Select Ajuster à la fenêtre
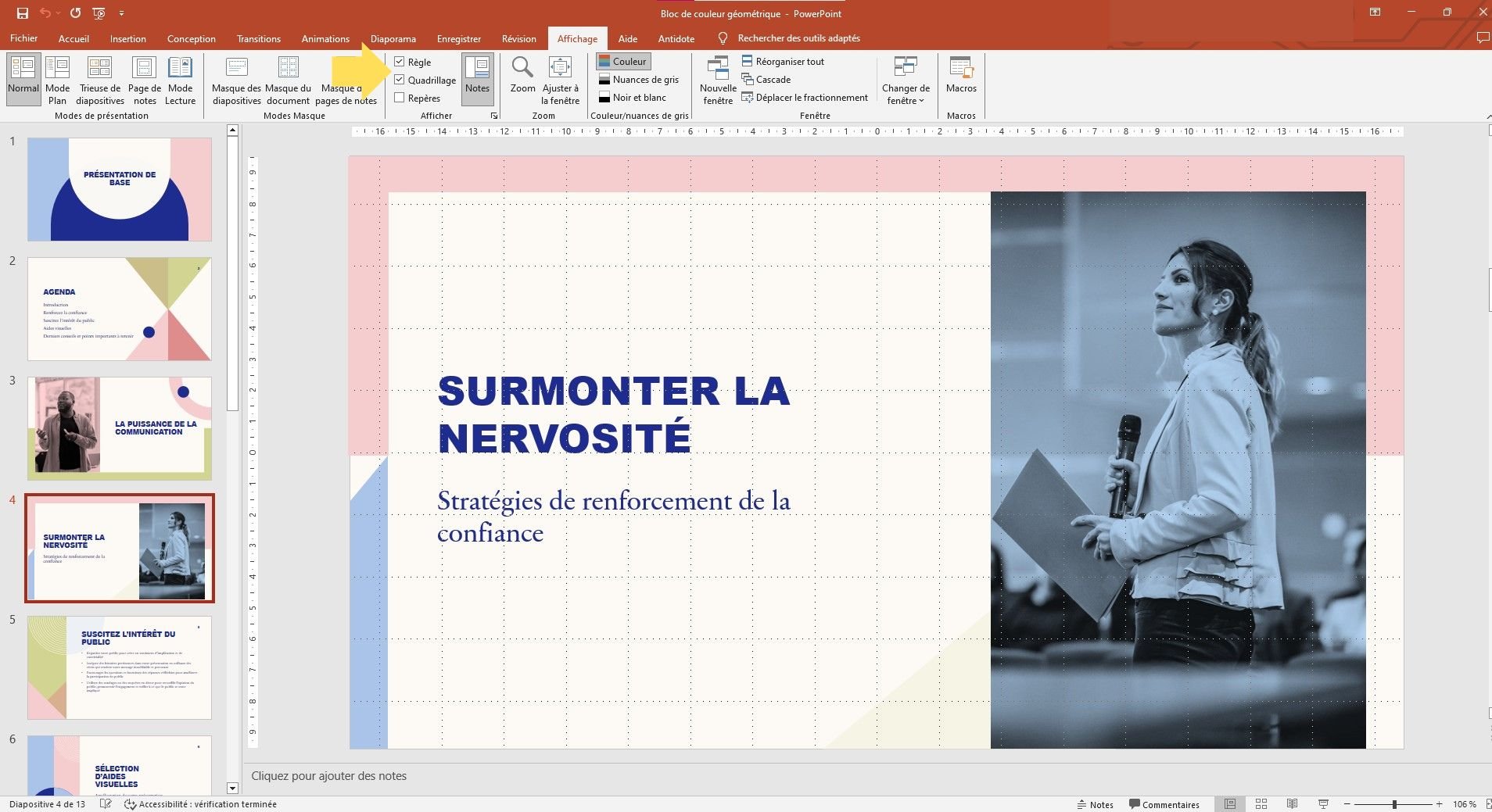 point(560,78)
